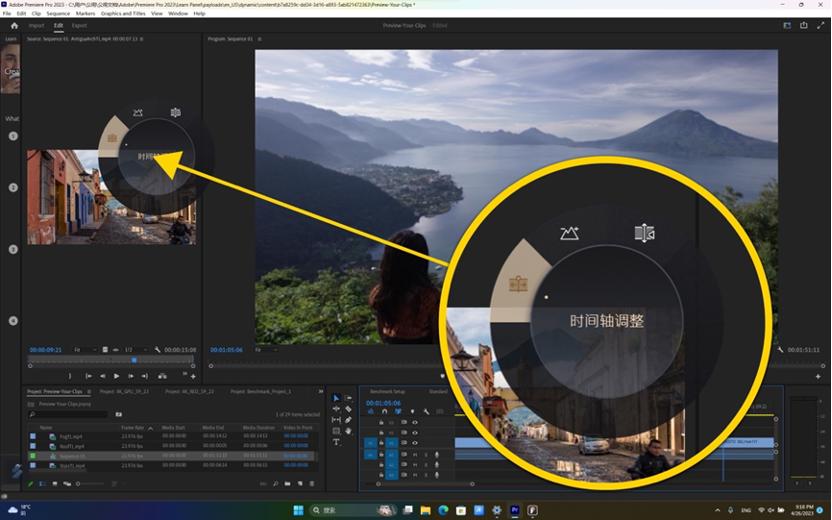Click Insert button in Source monitor
Image resolution: width=832 pixels, height=520 pixels.
162,376
